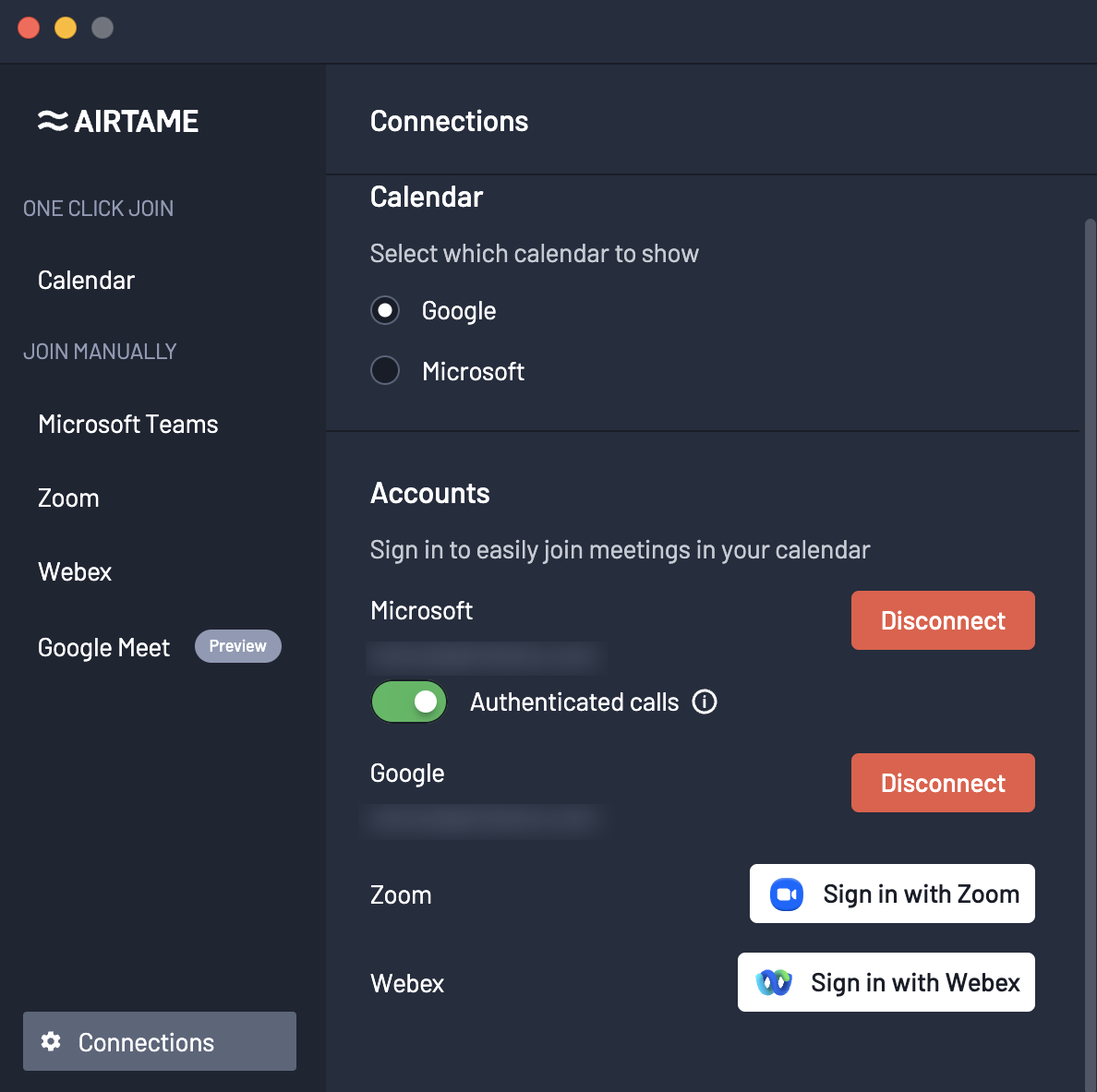Disable the Authenticated calls toggle
The image size is (1097, 1092).
[x=408, y=702]
